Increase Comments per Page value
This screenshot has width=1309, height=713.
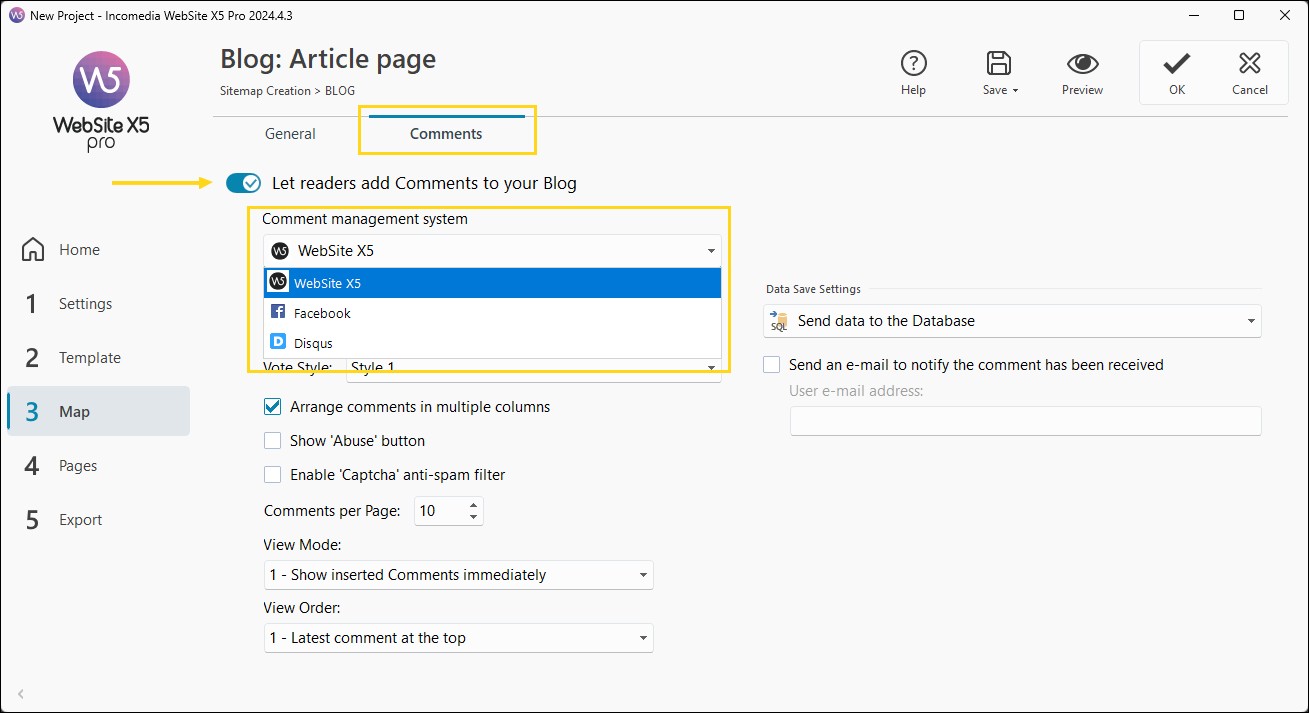[x=473, y=504]
